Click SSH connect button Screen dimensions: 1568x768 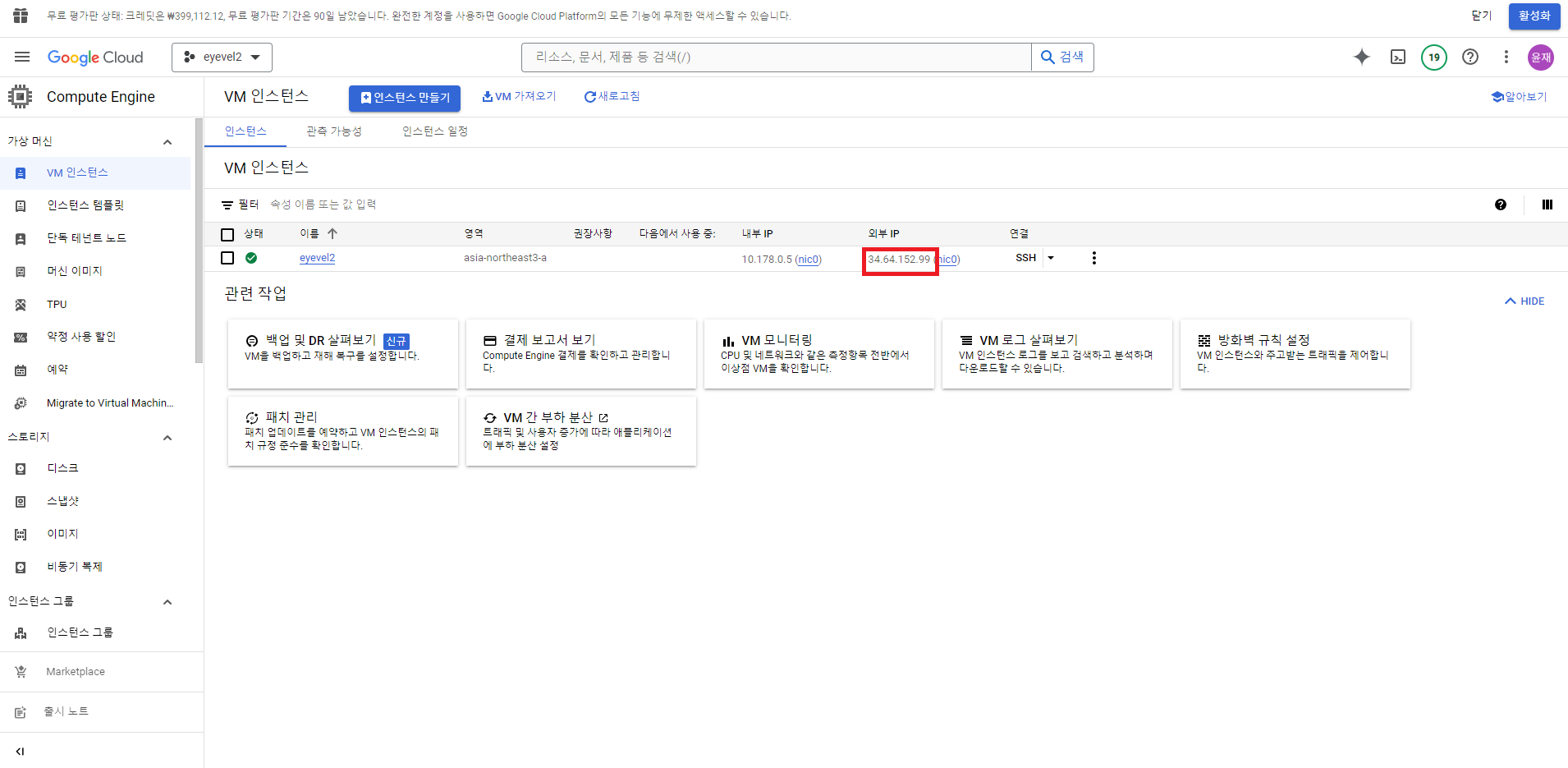[x=1025, y=258]
